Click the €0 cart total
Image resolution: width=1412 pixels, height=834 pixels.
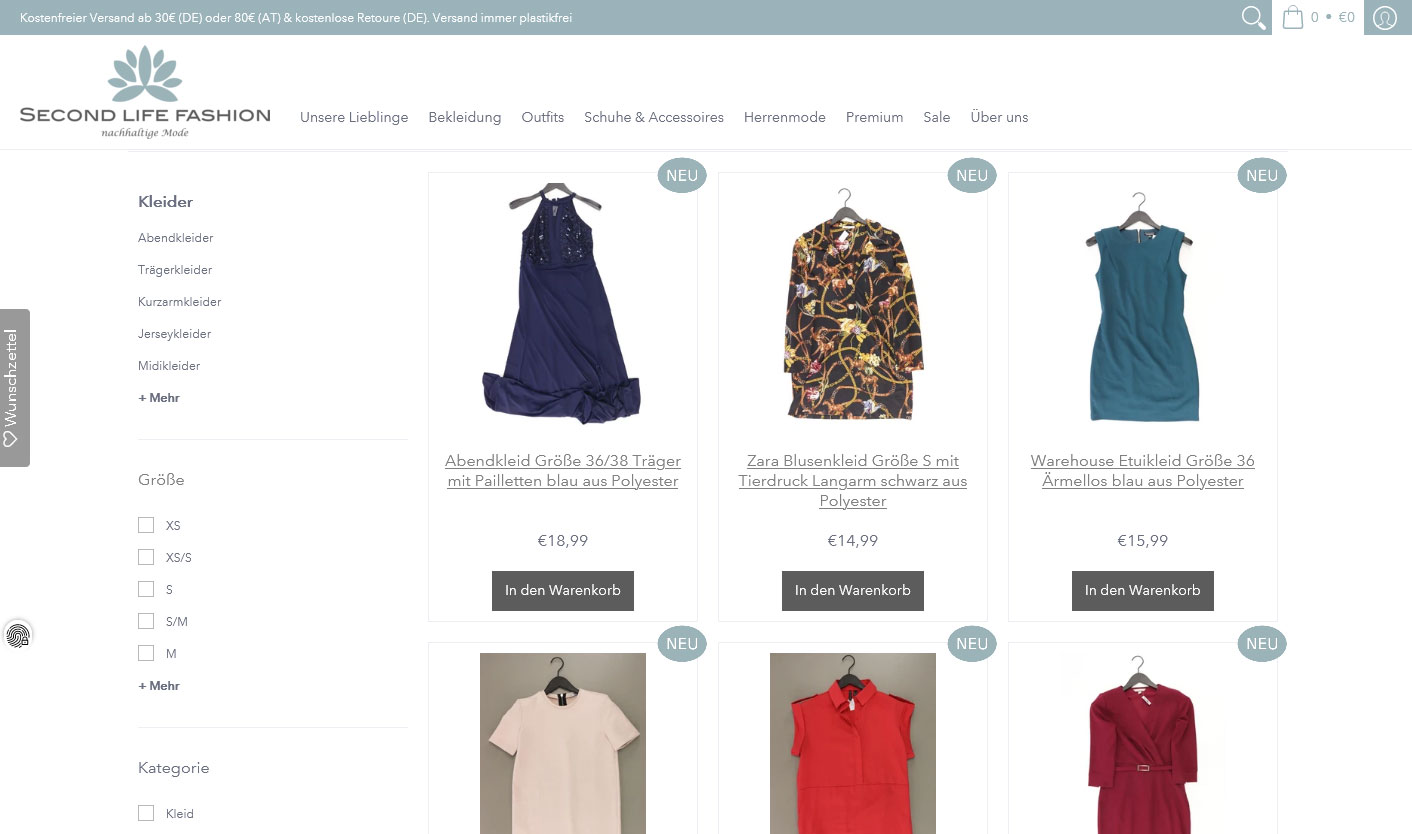point(1347,17)
